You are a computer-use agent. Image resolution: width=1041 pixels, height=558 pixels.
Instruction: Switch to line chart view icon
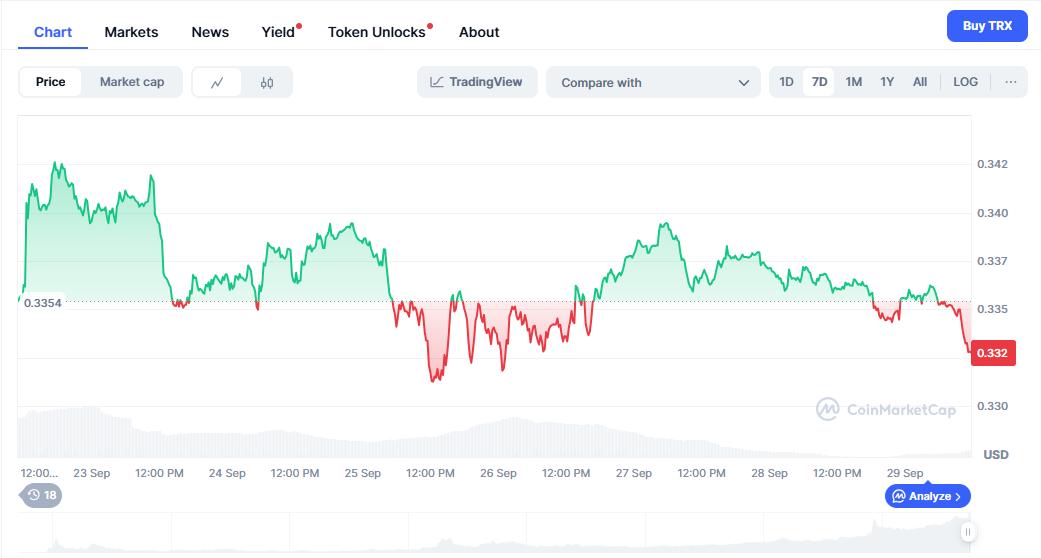[217, 82]
